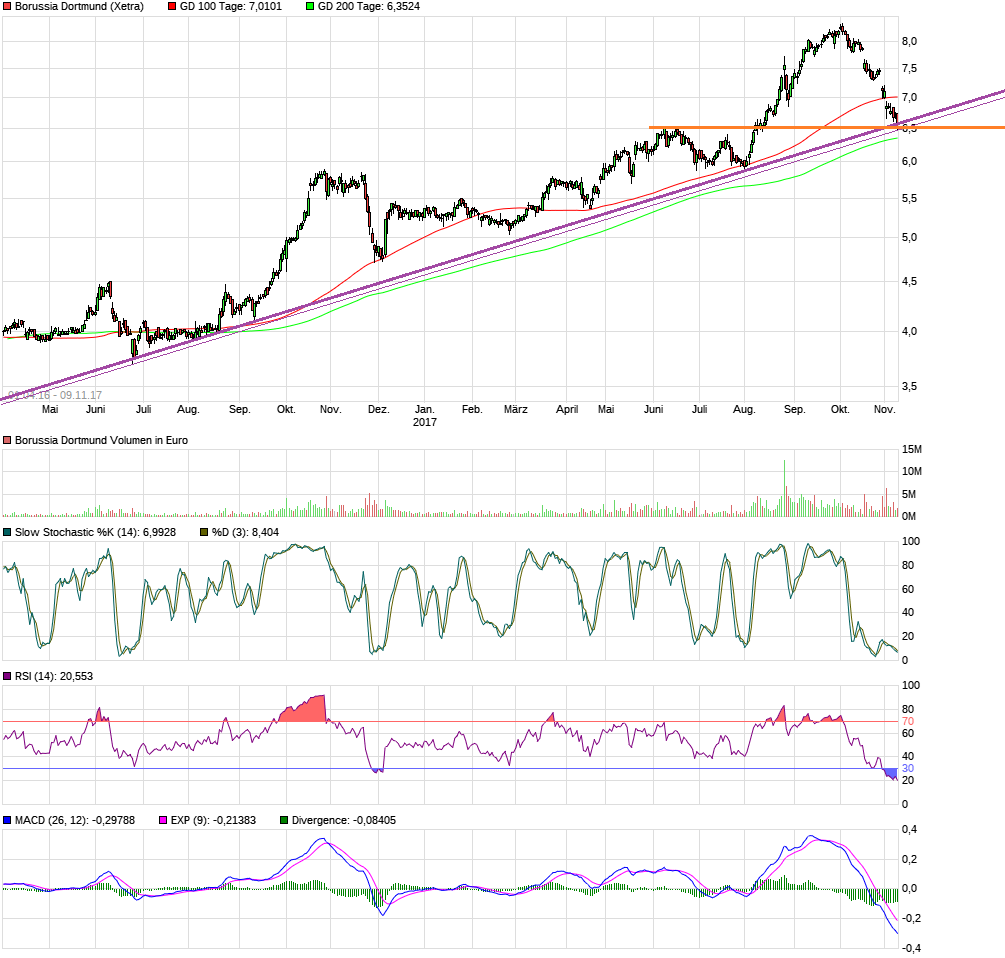This screenshot has width=1005, height=958.
Task: Click the red 70 RSI overbought label
Action: [908, 722]
